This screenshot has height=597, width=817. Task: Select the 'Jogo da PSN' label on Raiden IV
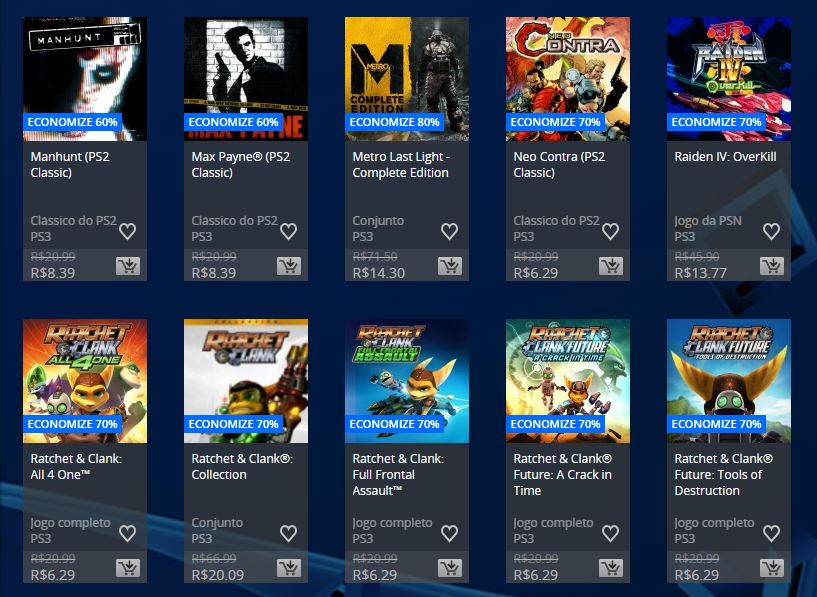pos(708,221)
